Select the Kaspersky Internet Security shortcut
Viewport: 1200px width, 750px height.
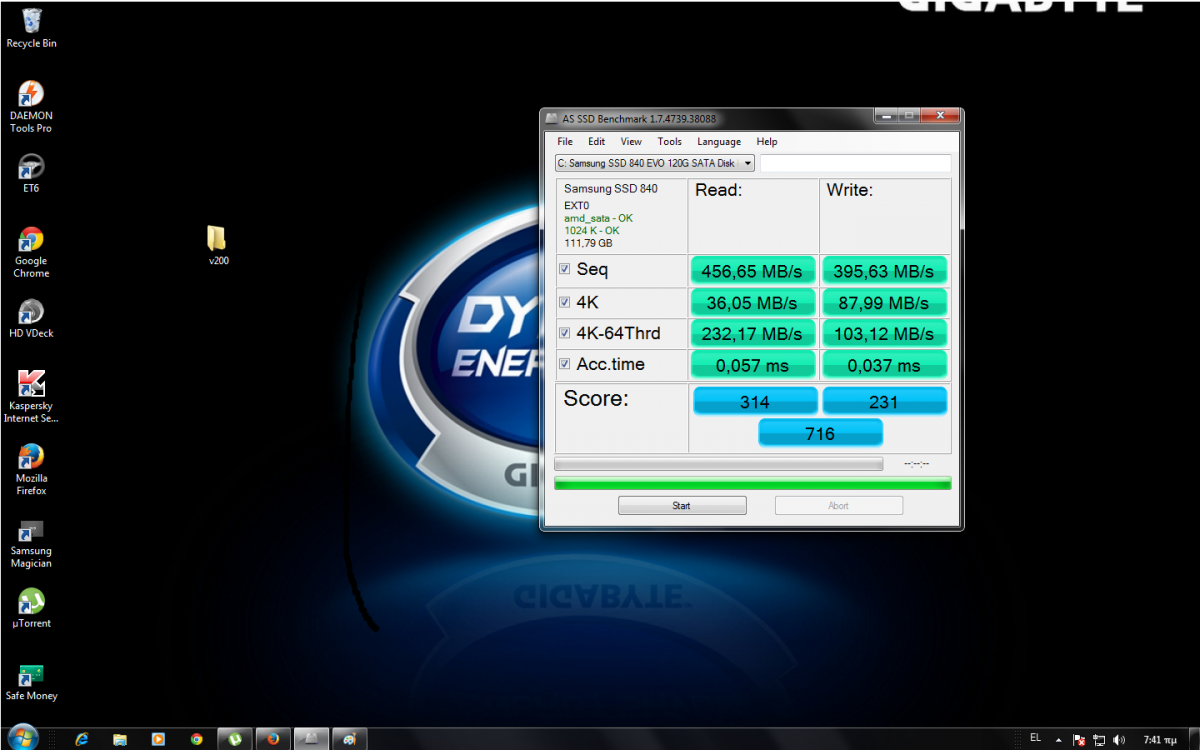31,397
